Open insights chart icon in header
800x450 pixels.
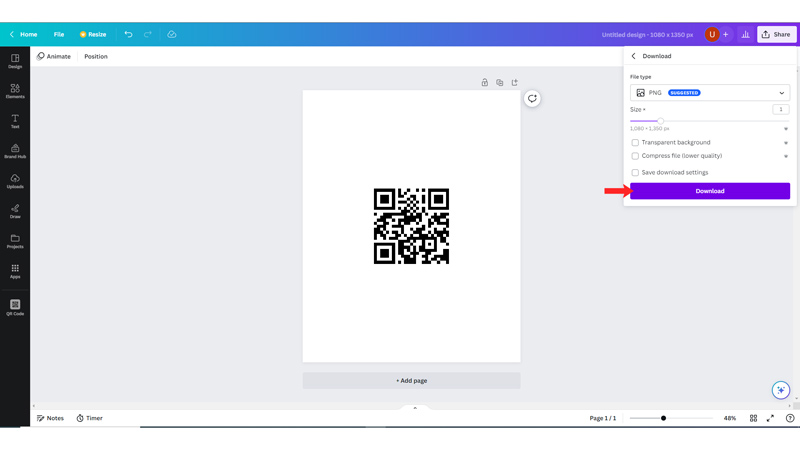click(x=745, y=34)
